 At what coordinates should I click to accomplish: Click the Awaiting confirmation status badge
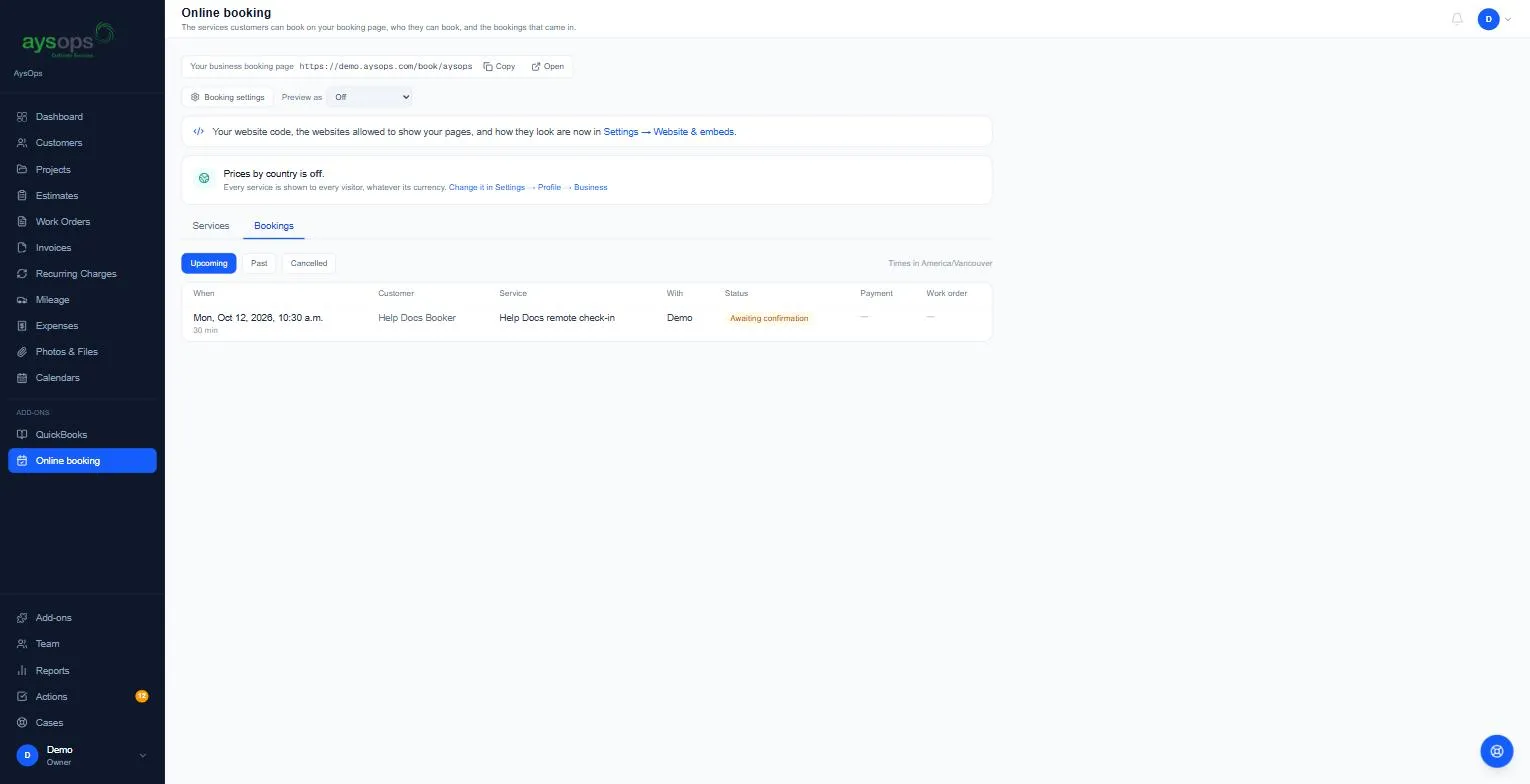(769, 318)
